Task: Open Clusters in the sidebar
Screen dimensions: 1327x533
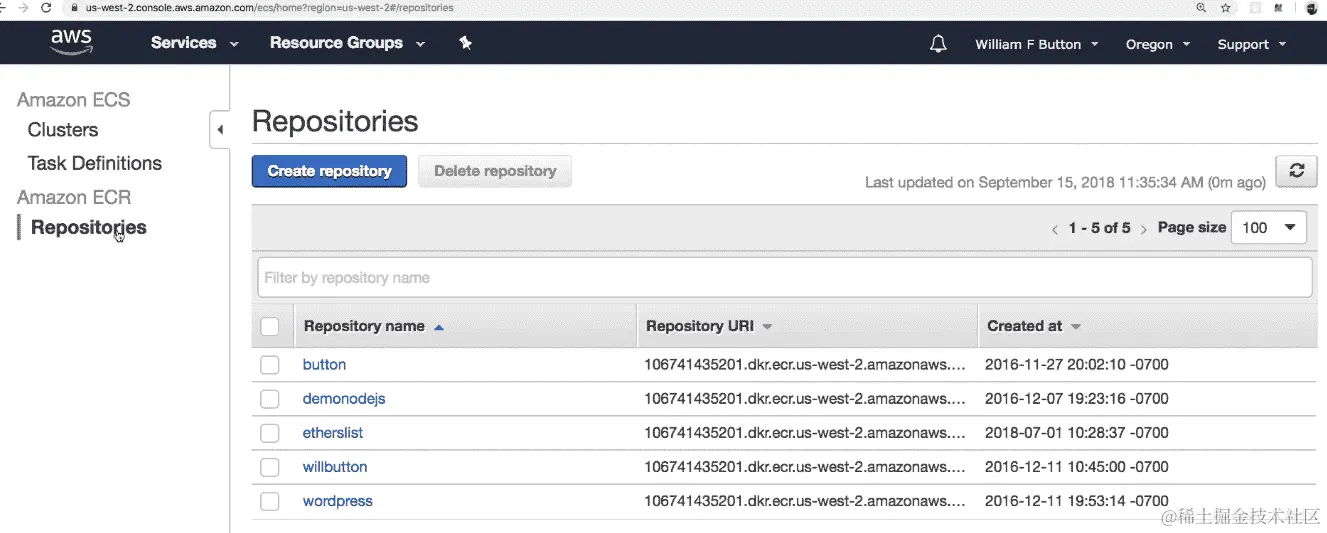Action: (63, 130)
